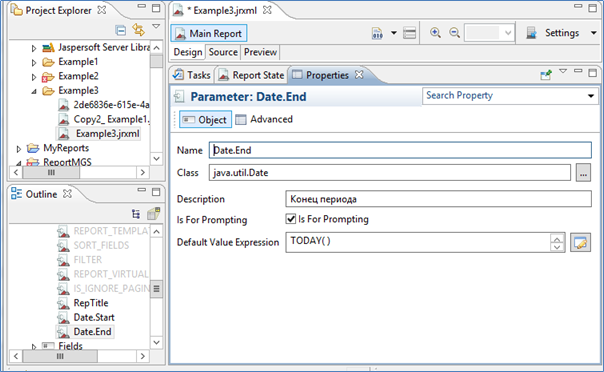Open the Search Property combo box
604x372 pixels.
(x=510, y=96)
